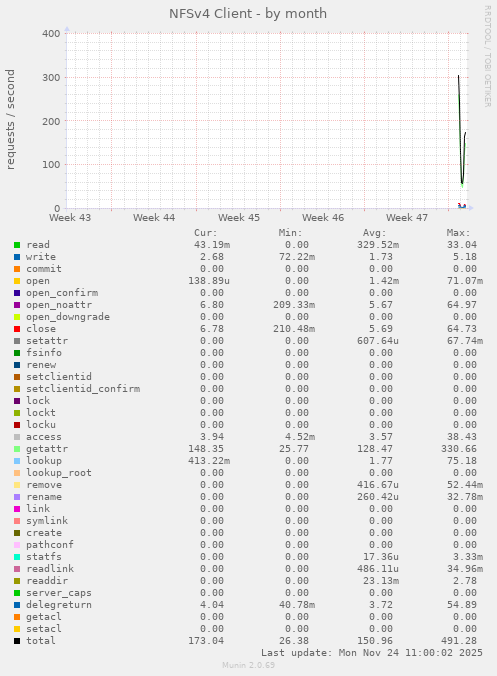Select the 'symlink' legend label
Screen dimensions: 497x676
(x=47, y=521)
